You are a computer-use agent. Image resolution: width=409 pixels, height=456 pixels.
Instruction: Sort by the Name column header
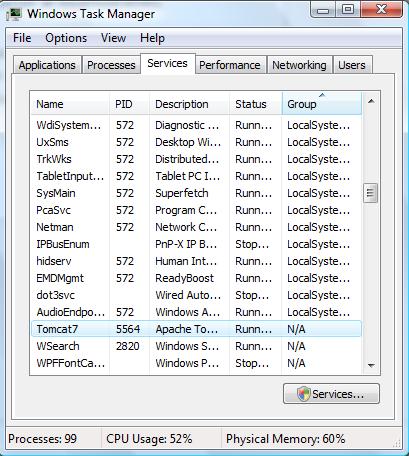[70, 104]
